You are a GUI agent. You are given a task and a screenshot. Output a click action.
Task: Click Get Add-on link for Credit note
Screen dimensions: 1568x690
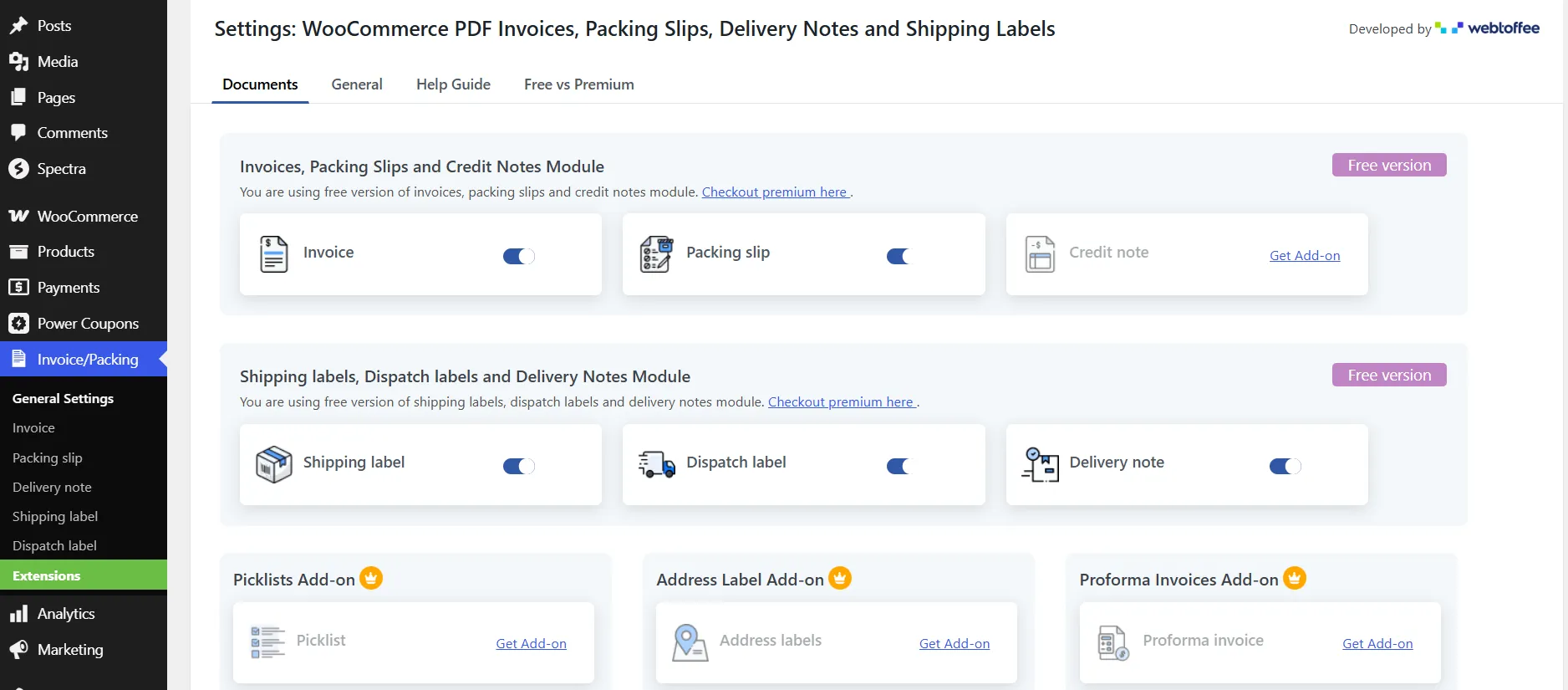(1305, 255)
